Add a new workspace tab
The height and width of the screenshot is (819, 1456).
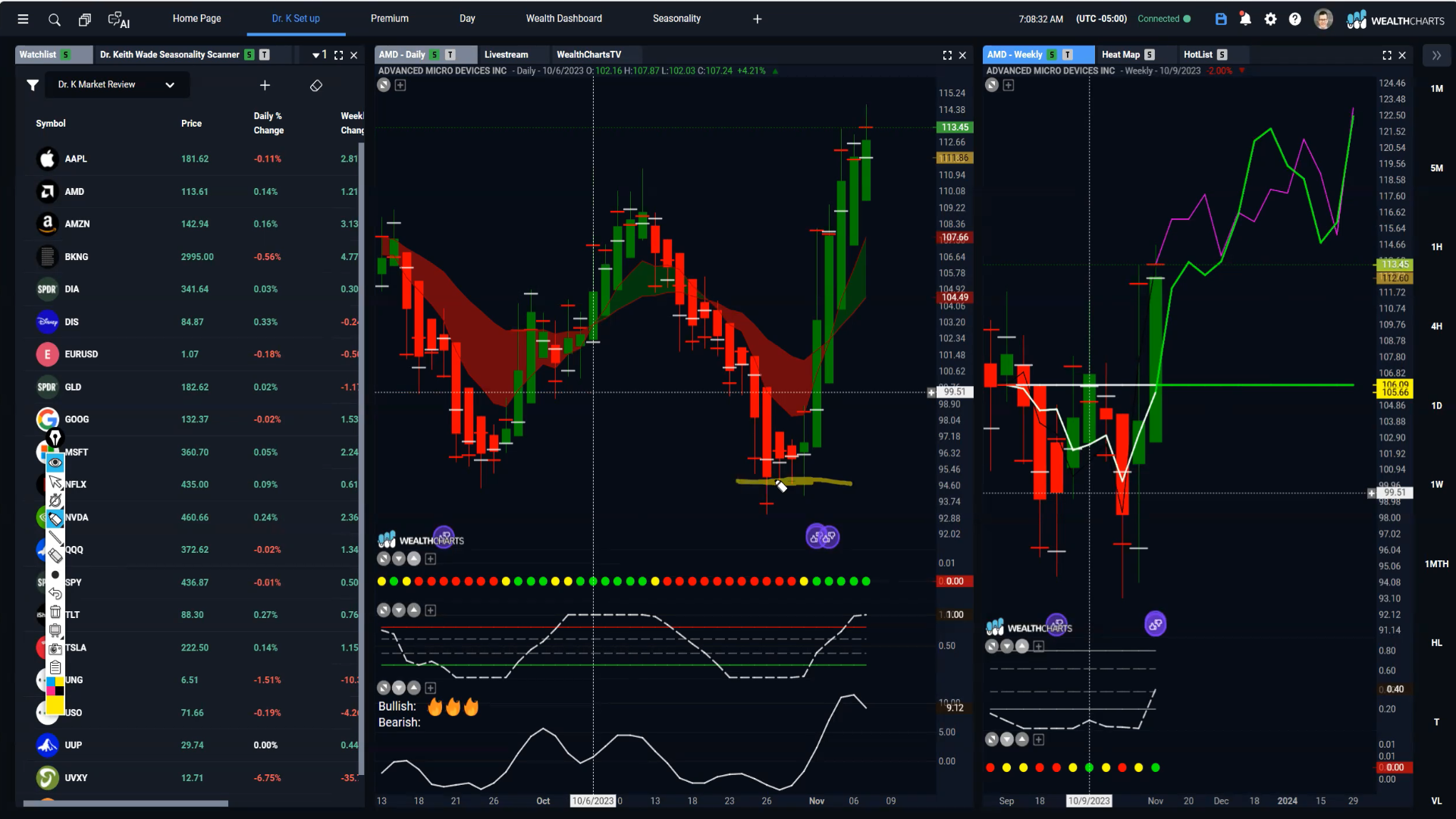pos(757,19)
